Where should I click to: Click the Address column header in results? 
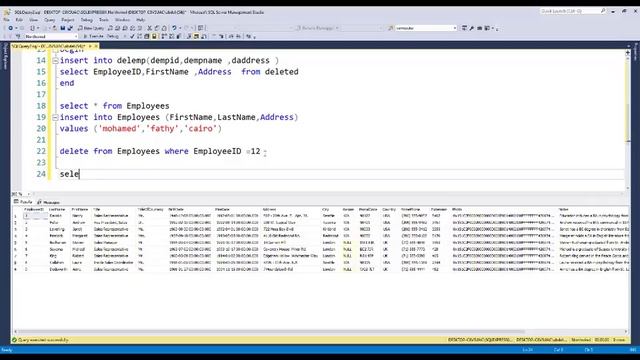269,209
